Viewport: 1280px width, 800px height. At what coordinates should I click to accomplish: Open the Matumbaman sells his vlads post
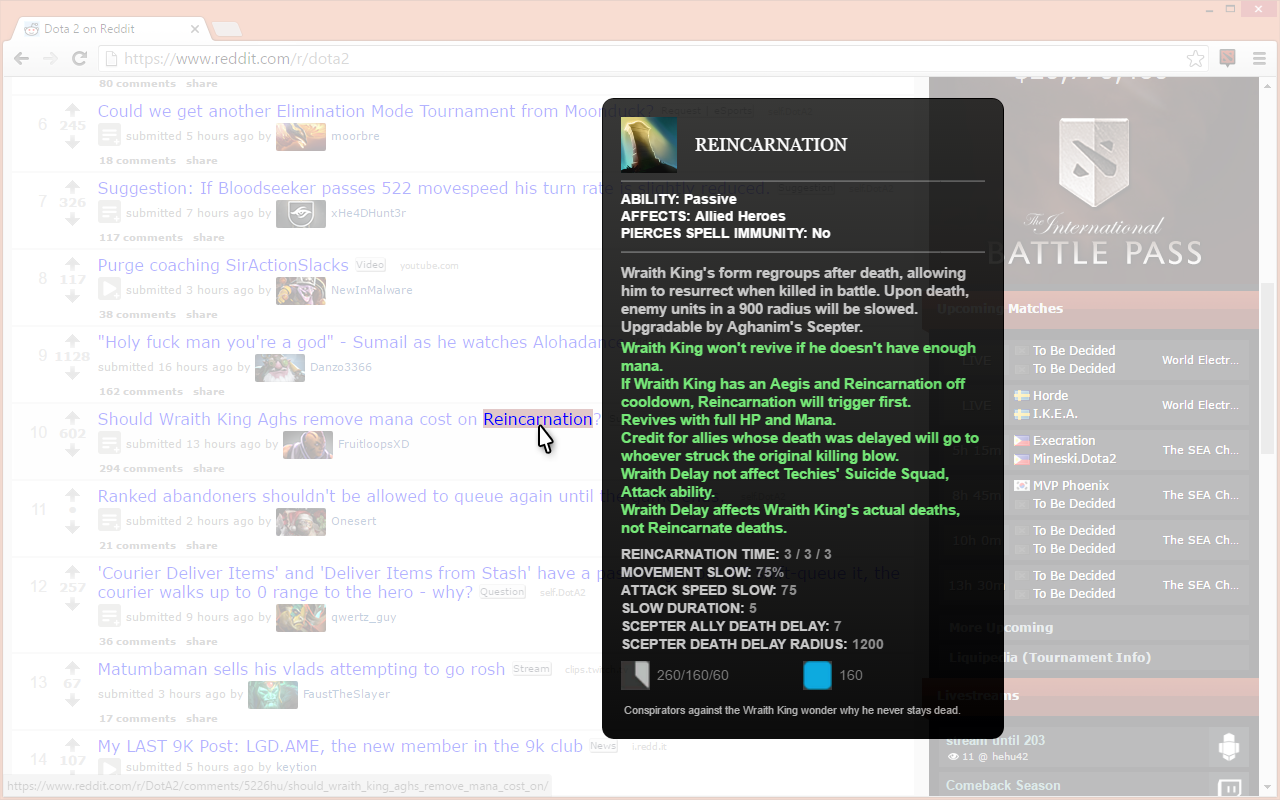(x=301, y=669)
